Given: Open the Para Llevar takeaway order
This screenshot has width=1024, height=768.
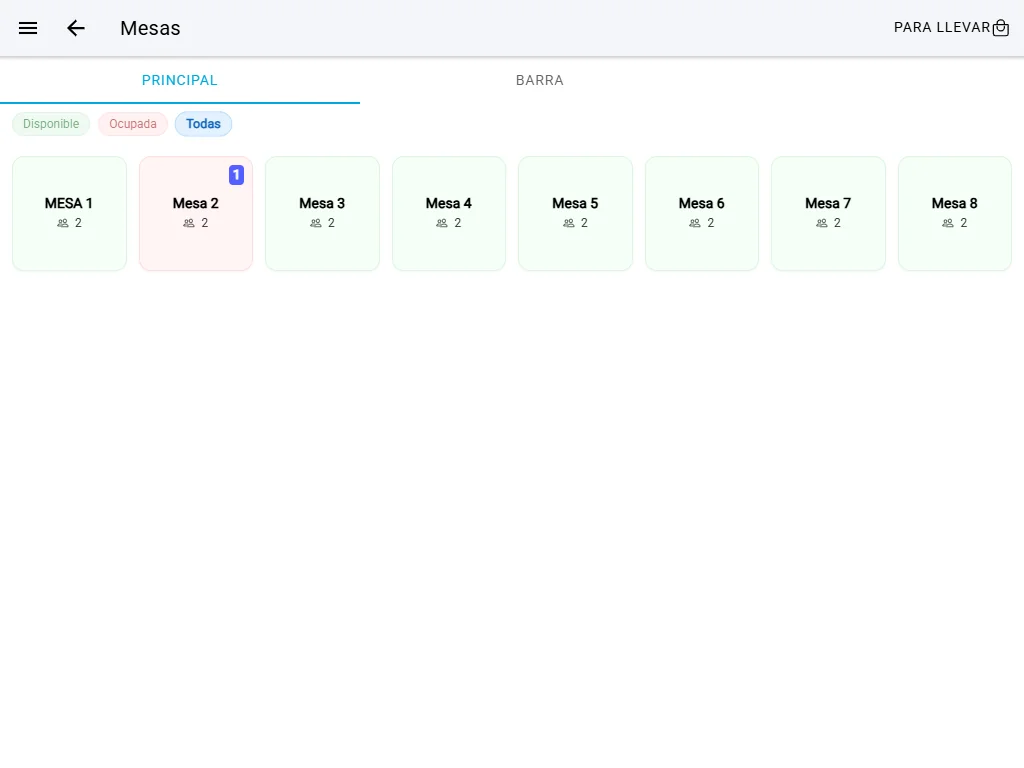Looking at the screenshot, I should (x=951, y=28).
